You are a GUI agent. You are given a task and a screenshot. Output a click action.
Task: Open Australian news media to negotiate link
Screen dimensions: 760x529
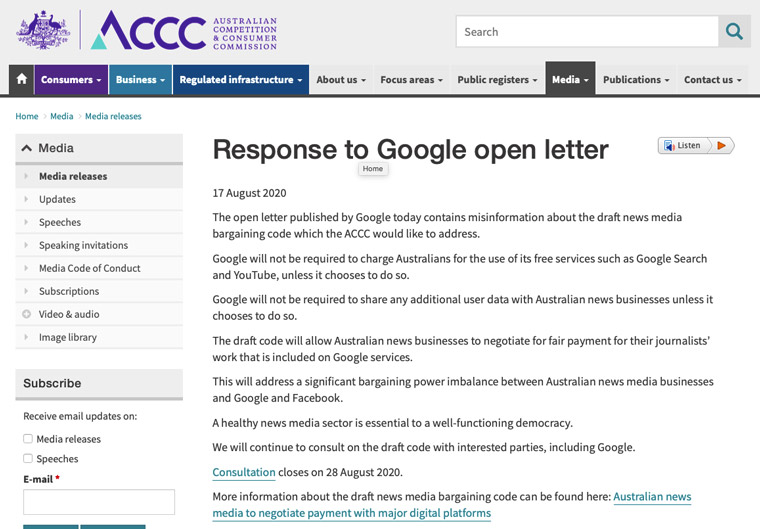click(452, 505)
